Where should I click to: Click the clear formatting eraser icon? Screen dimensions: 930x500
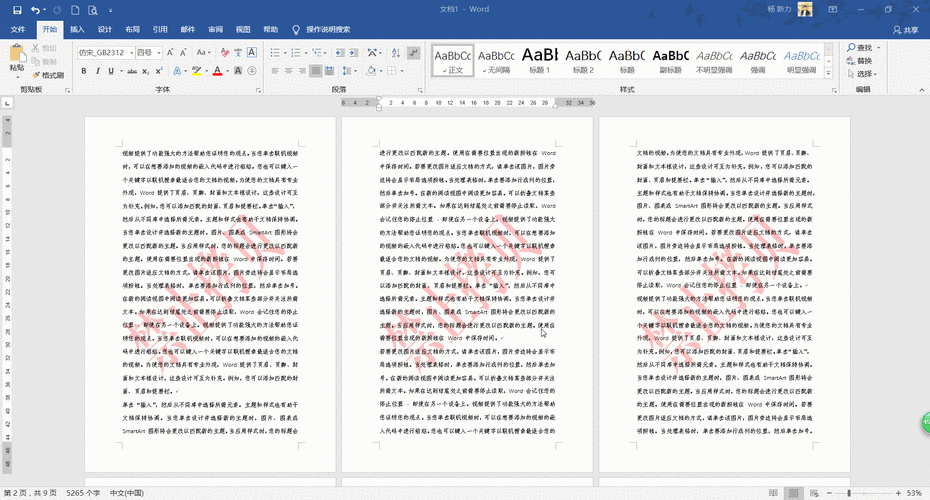coord(227,52)
